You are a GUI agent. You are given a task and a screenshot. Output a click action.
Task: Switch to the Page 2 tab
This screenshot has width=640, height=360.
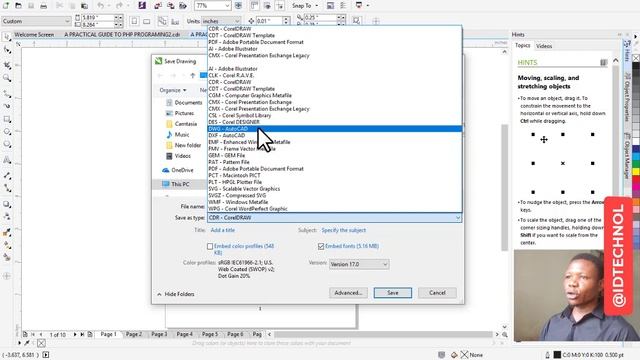click(134, 334)
